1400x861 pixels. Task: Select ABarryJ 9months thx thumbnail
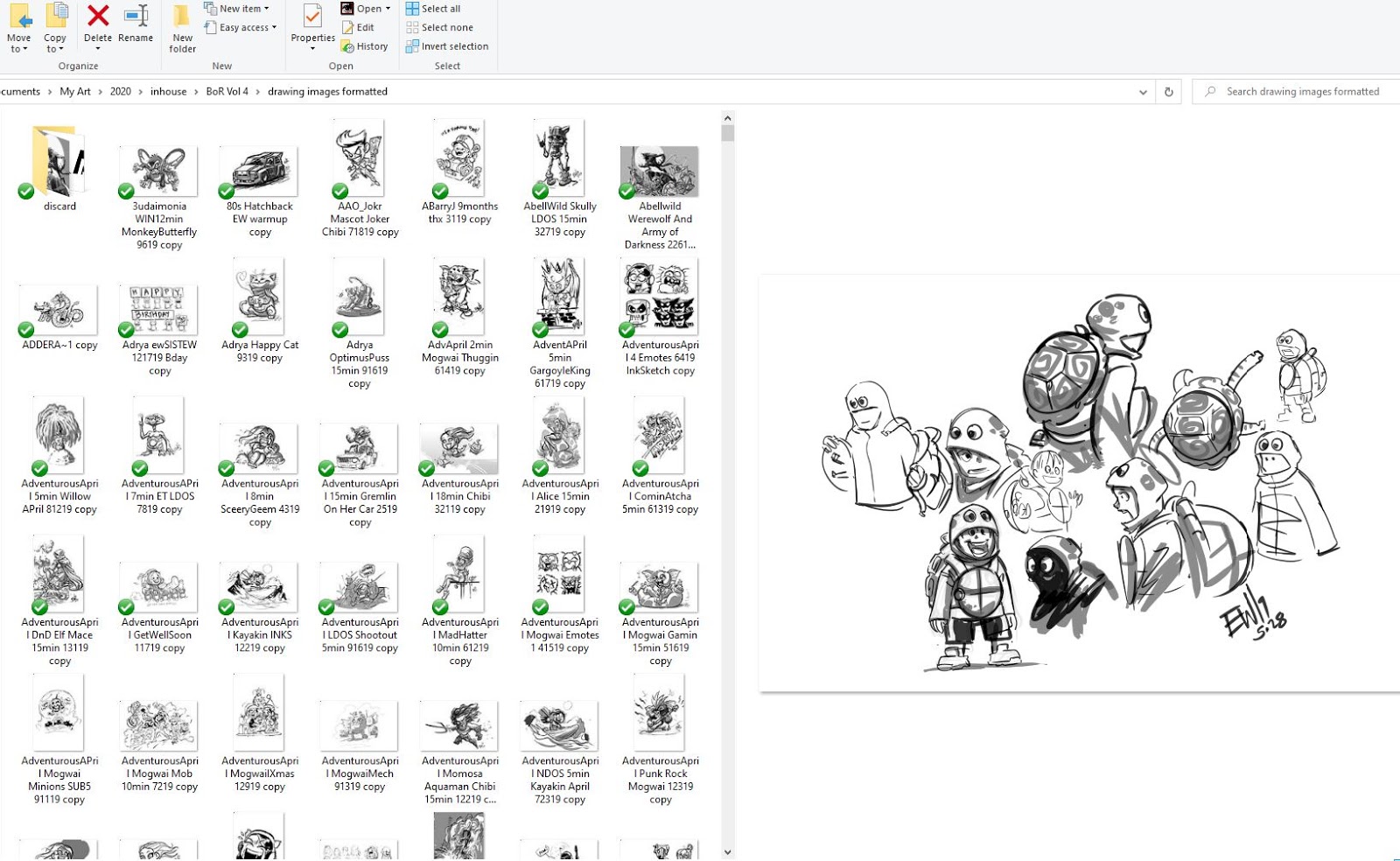point(459,158)
